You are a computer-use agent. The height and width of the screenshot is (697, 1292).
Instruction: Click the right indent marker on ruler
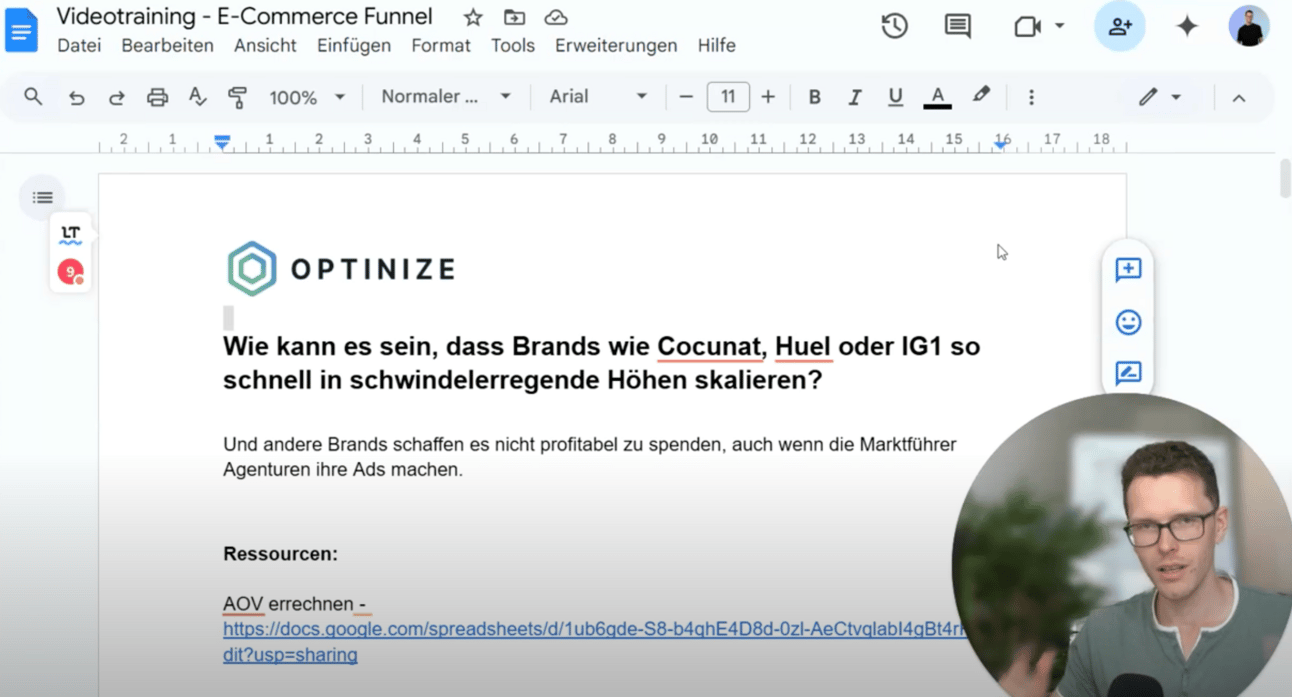click(x=1001, y=145)
